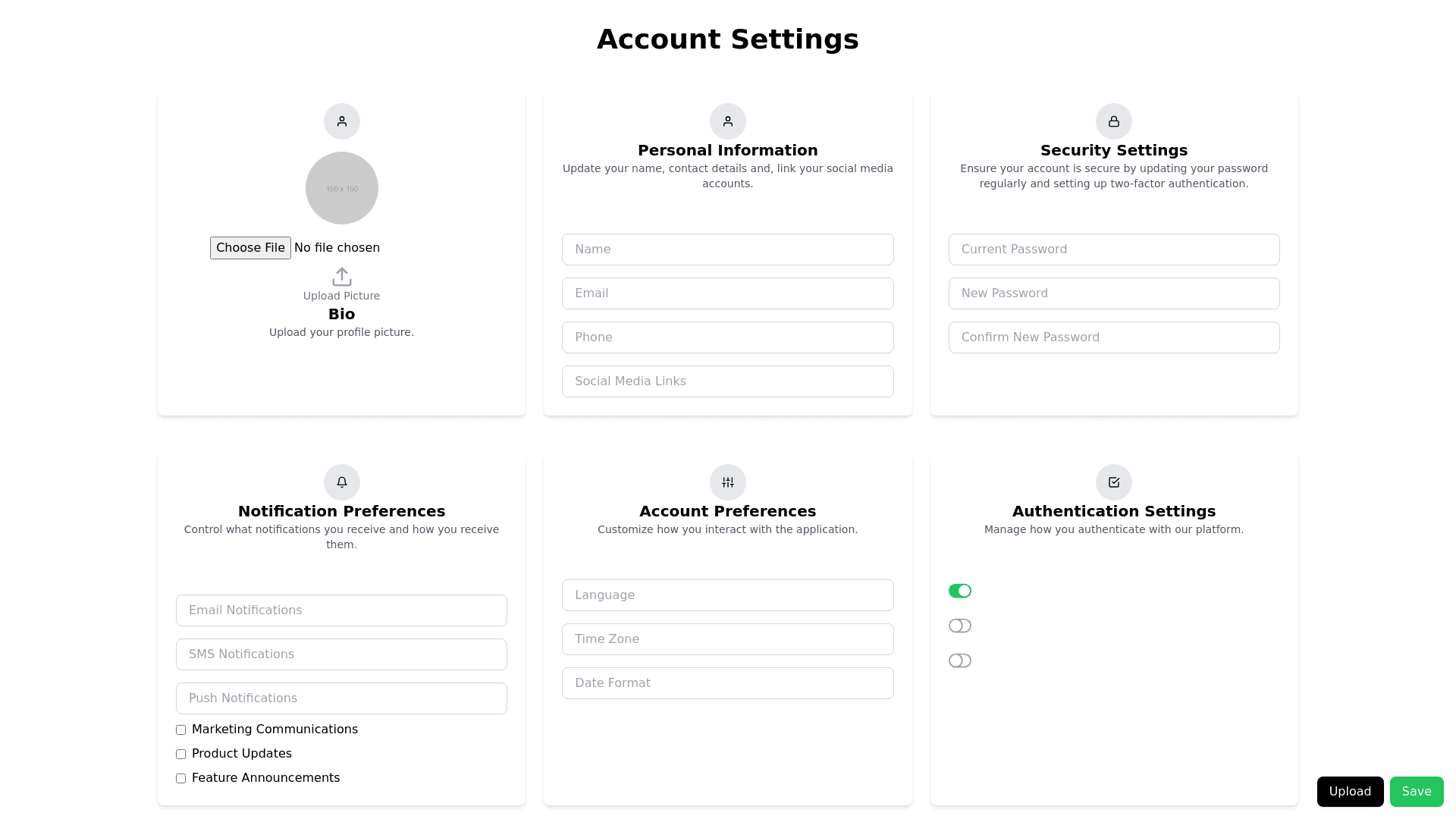Focus the Current Password field
Viewport: 1456px width, 819px height.
pos(1113,249)
